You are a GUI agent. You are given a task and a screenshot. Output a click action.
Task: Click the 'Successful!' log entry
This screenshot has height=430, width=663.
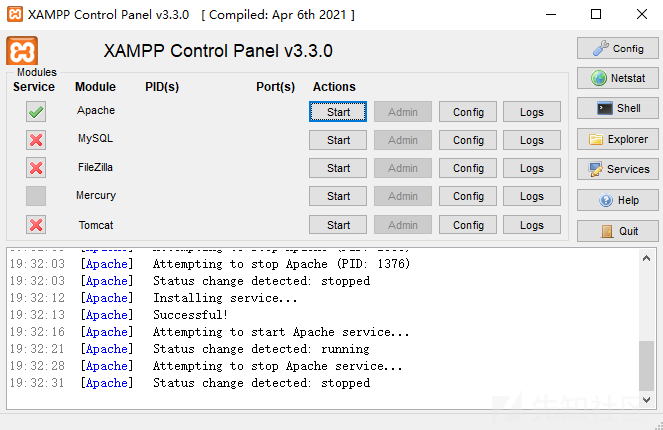point(190,315)
